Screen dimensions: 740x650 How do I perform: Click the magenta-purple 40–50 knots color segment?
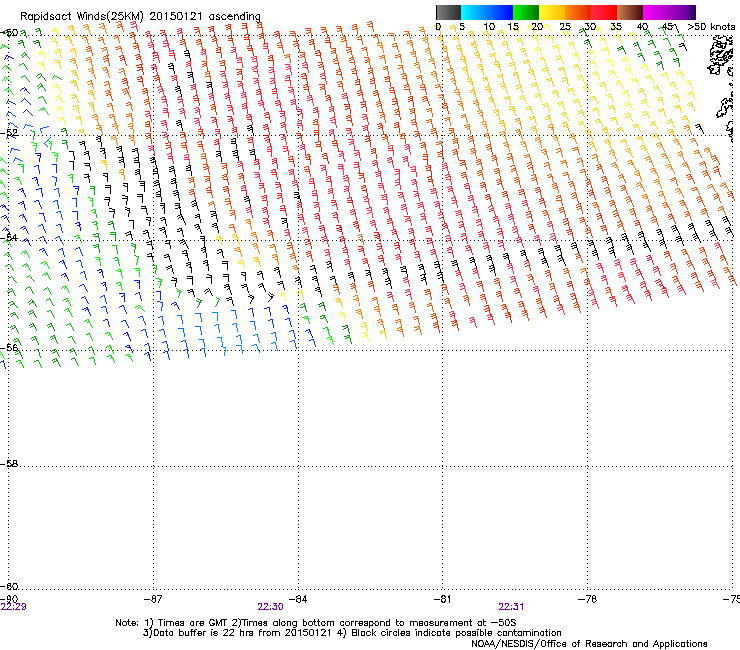669,12
